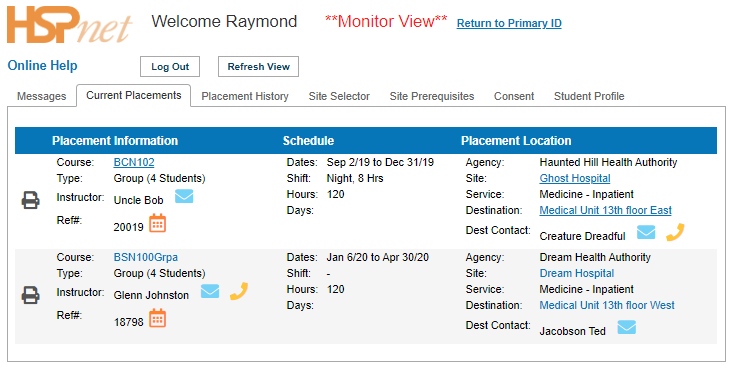The image size is (729, 369).
Task: Open calendar for Ref# 18798
Action: pyautogui.click(x=158, y=318)
